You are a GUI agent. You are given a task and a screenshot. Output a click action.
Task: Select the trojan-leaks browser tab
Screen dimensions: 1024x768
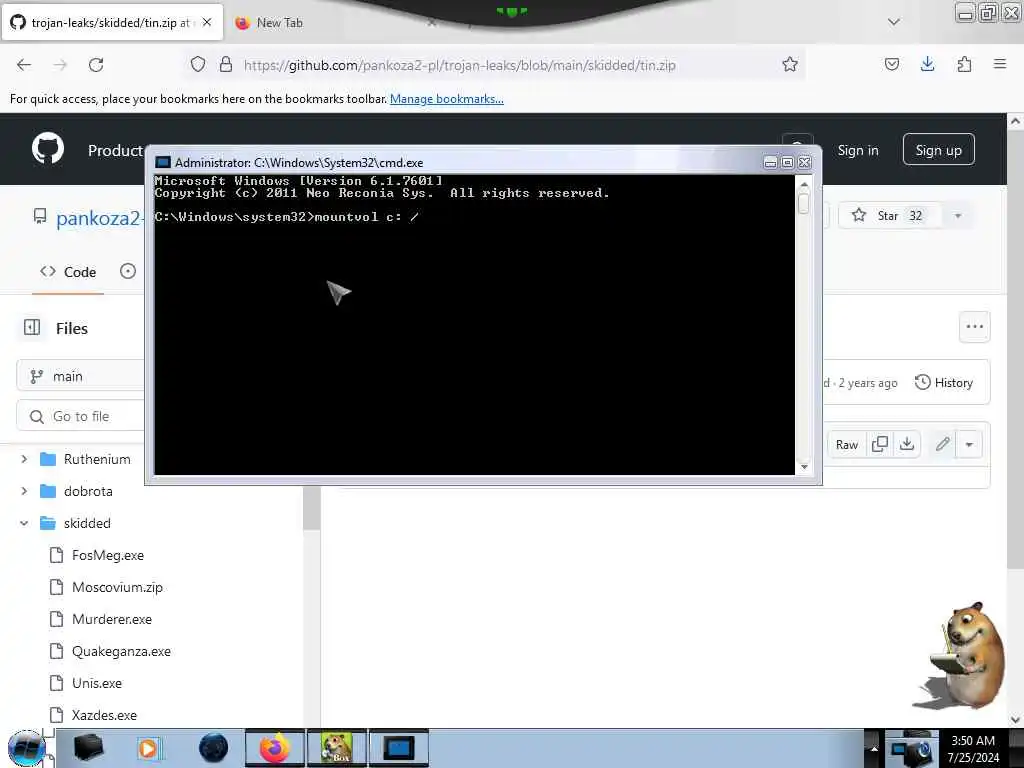coord(111,22)
